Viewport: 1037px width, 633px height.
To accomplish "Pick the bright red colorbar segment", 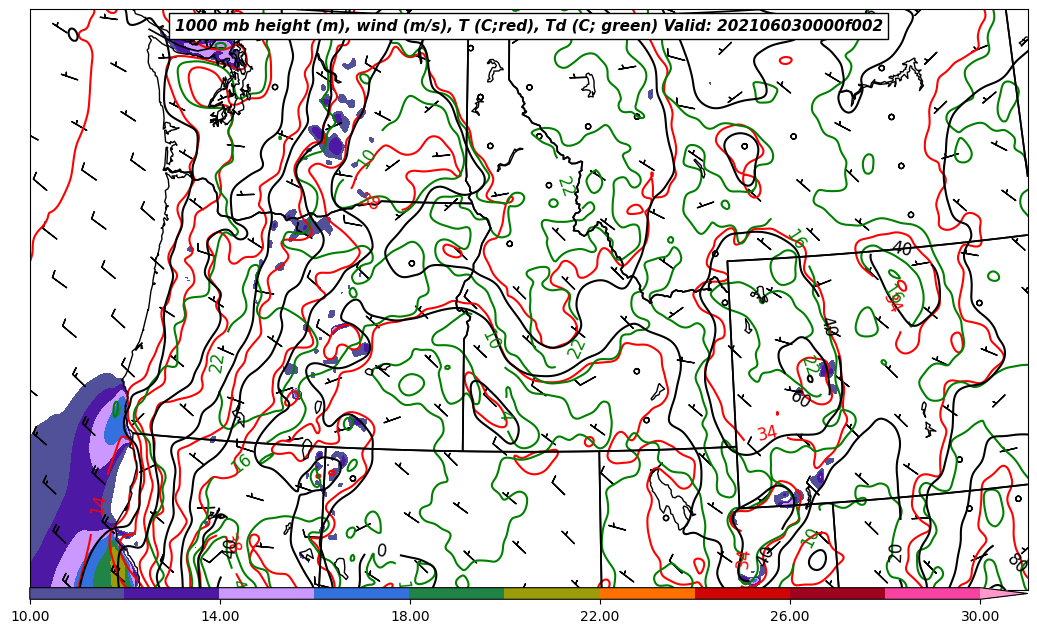I will click(742, 594).
